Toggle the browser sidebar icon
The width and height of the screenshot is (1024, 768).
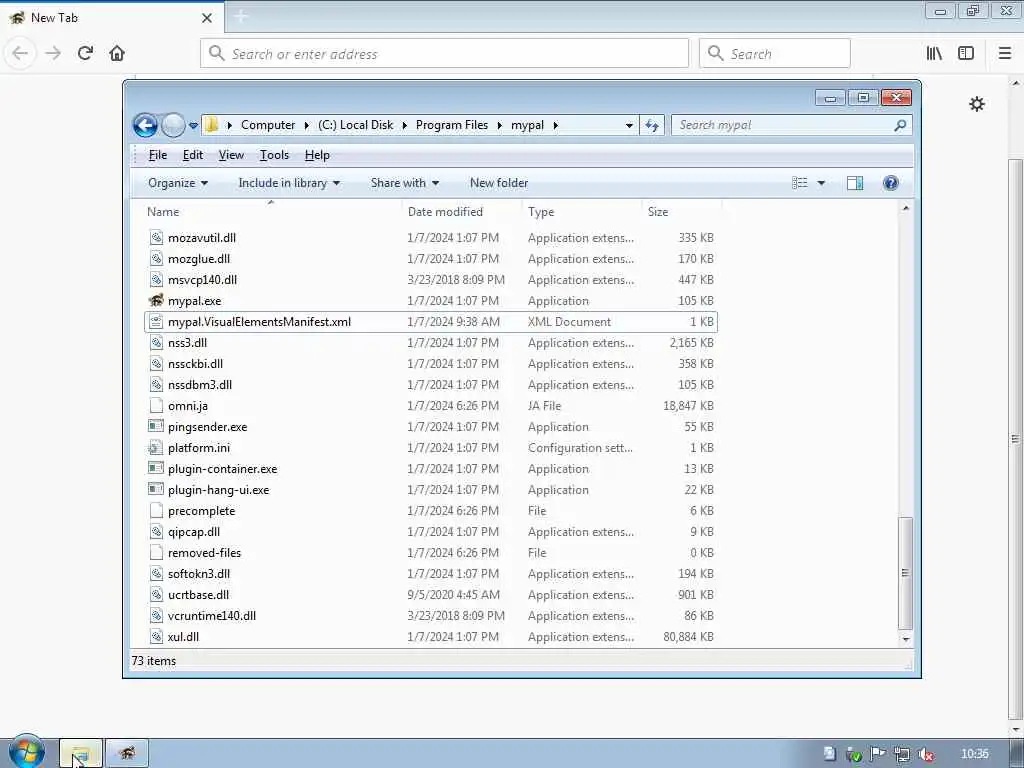point(966,53)
